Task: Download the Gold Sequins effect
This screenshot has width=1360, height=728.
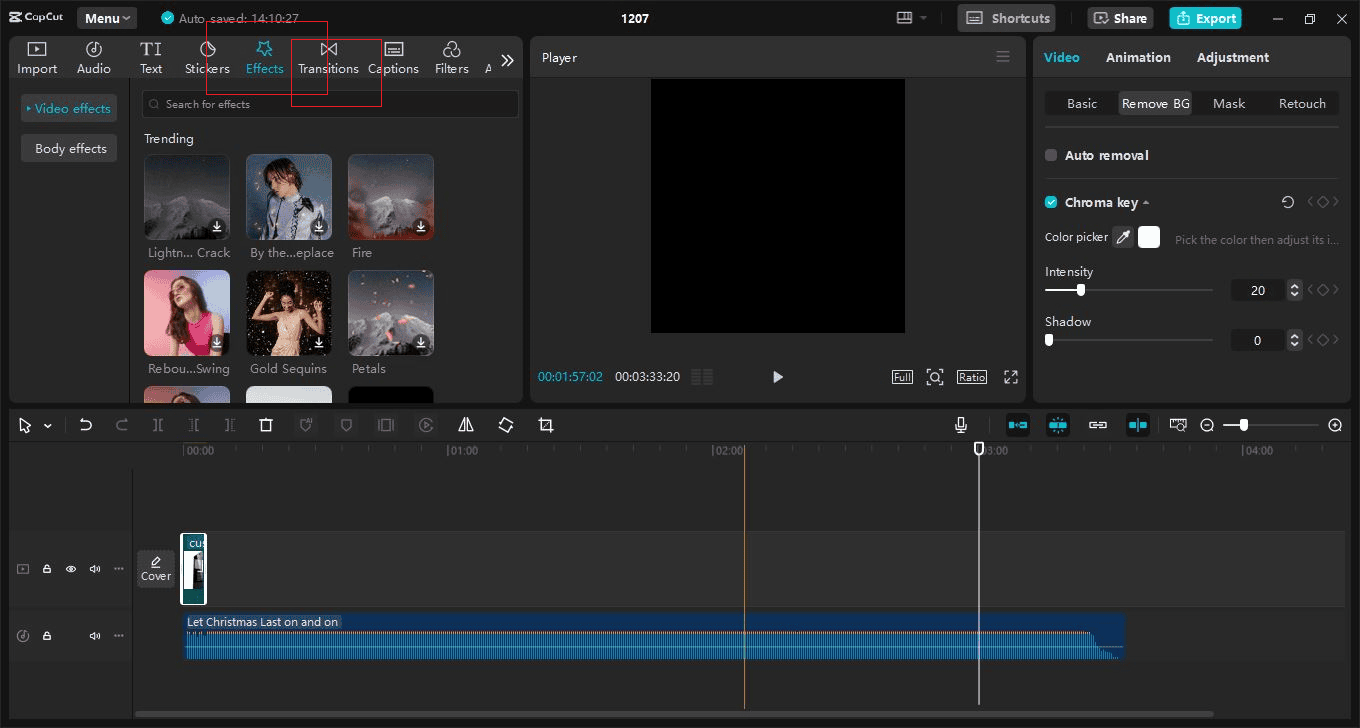Action: pyautogui.click(x=319, y=343)
